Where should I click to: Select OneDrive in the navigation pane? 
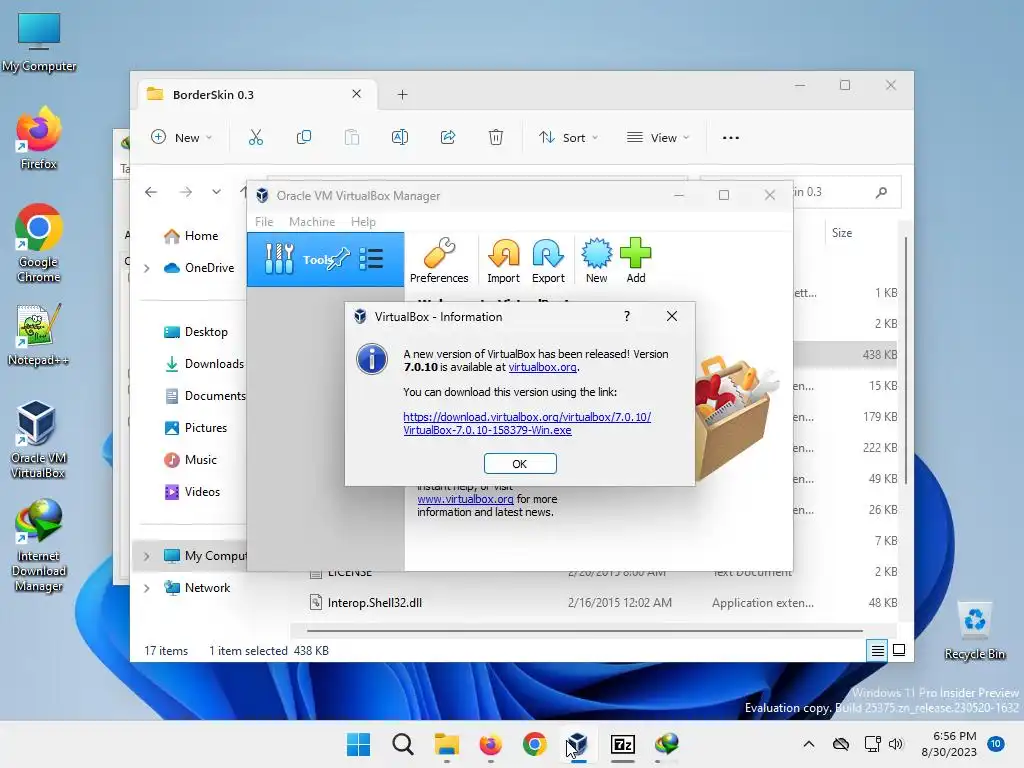click(199, 268)
